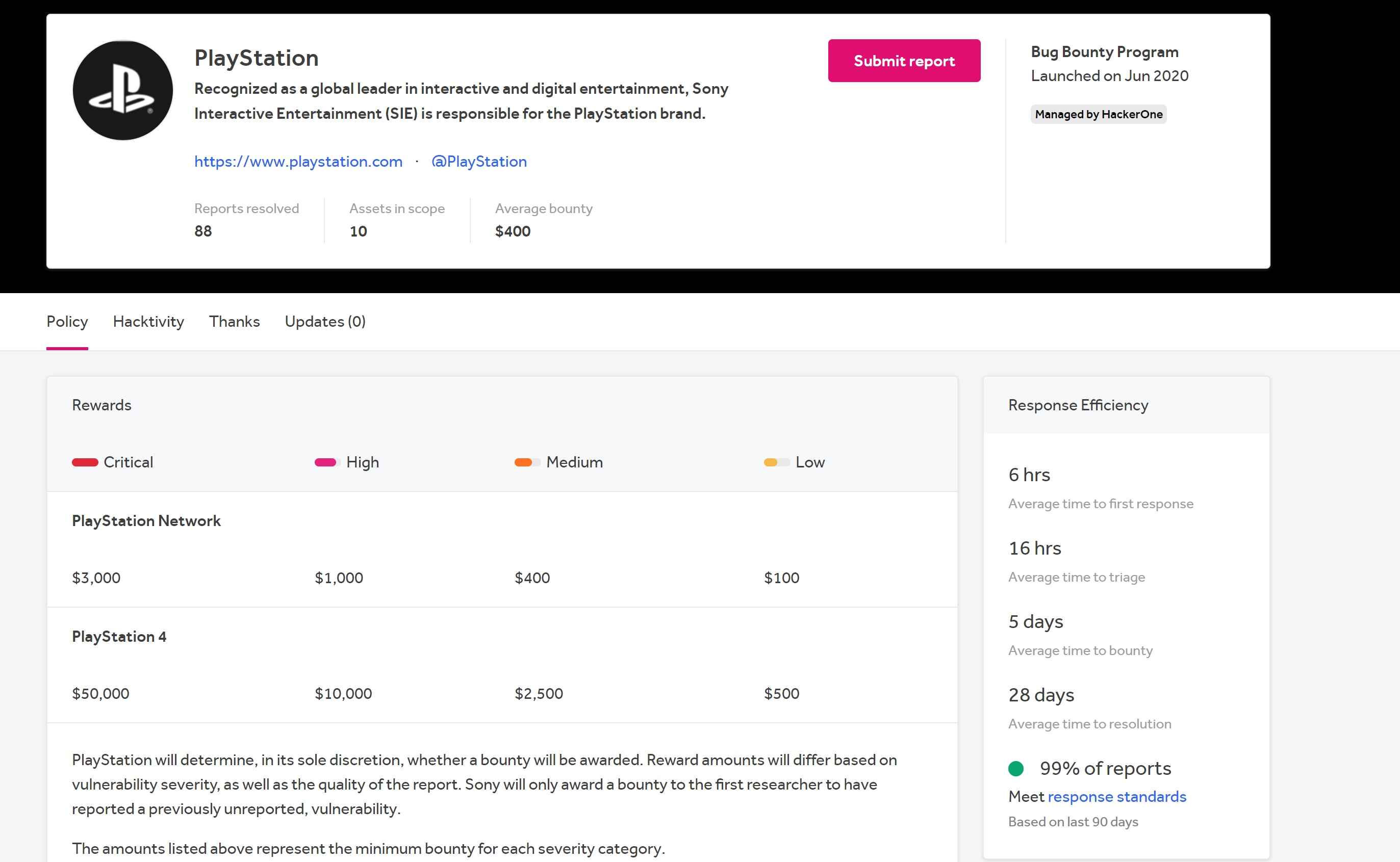Click the Average time to resolution label

1090,724
